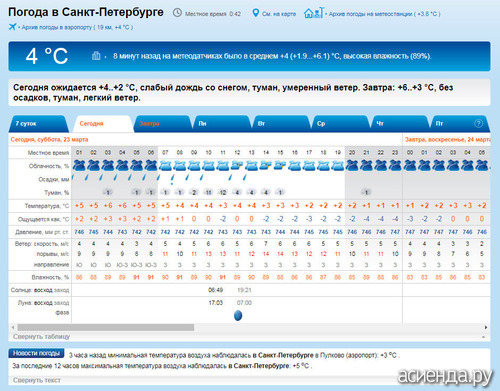Viewport: 500px width, 391px height.
Task: Click the humidity value 87
Action: point(323,277)
